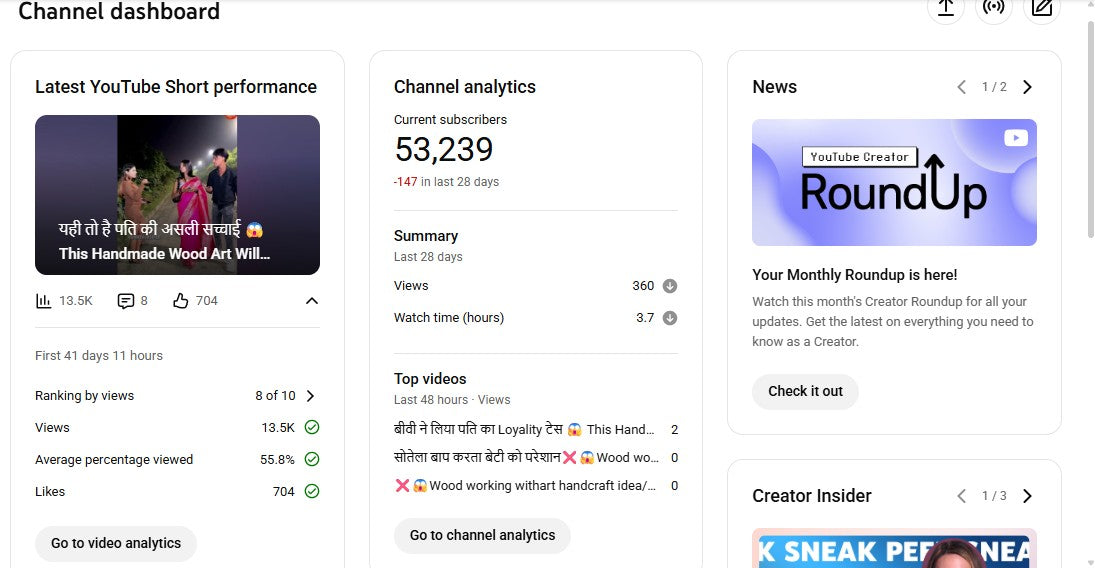Click the YouTube Creator Roundup banner image
The image size is (1095, 568).
[894, 183]
